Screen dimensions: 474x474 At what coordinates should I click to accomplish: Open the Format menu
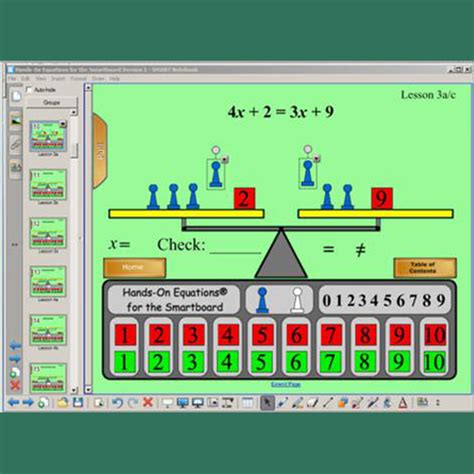point(78,79)
